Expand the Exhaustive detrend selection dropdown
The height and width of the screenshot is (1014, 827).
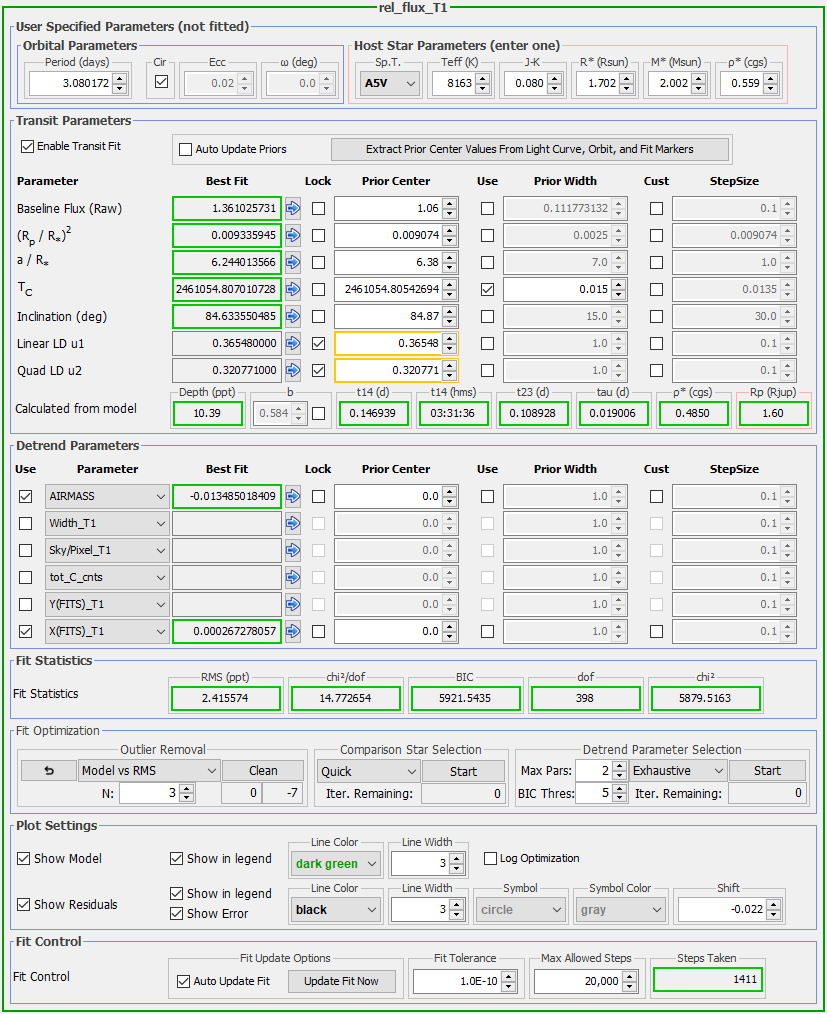click(677, 771)
